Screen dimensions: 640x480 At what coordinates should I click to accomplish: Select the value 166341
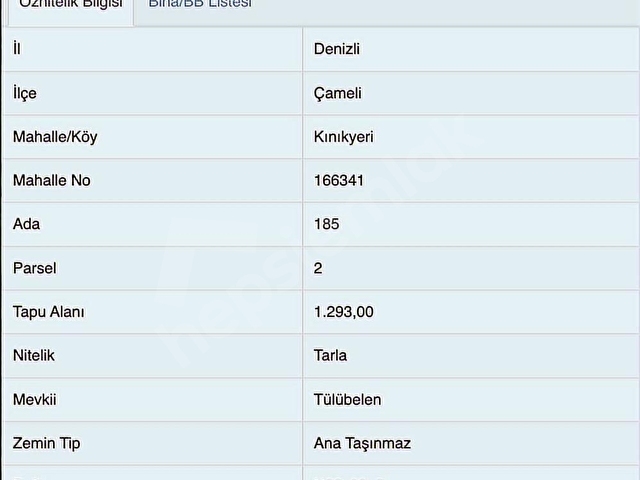pos(338,180)
